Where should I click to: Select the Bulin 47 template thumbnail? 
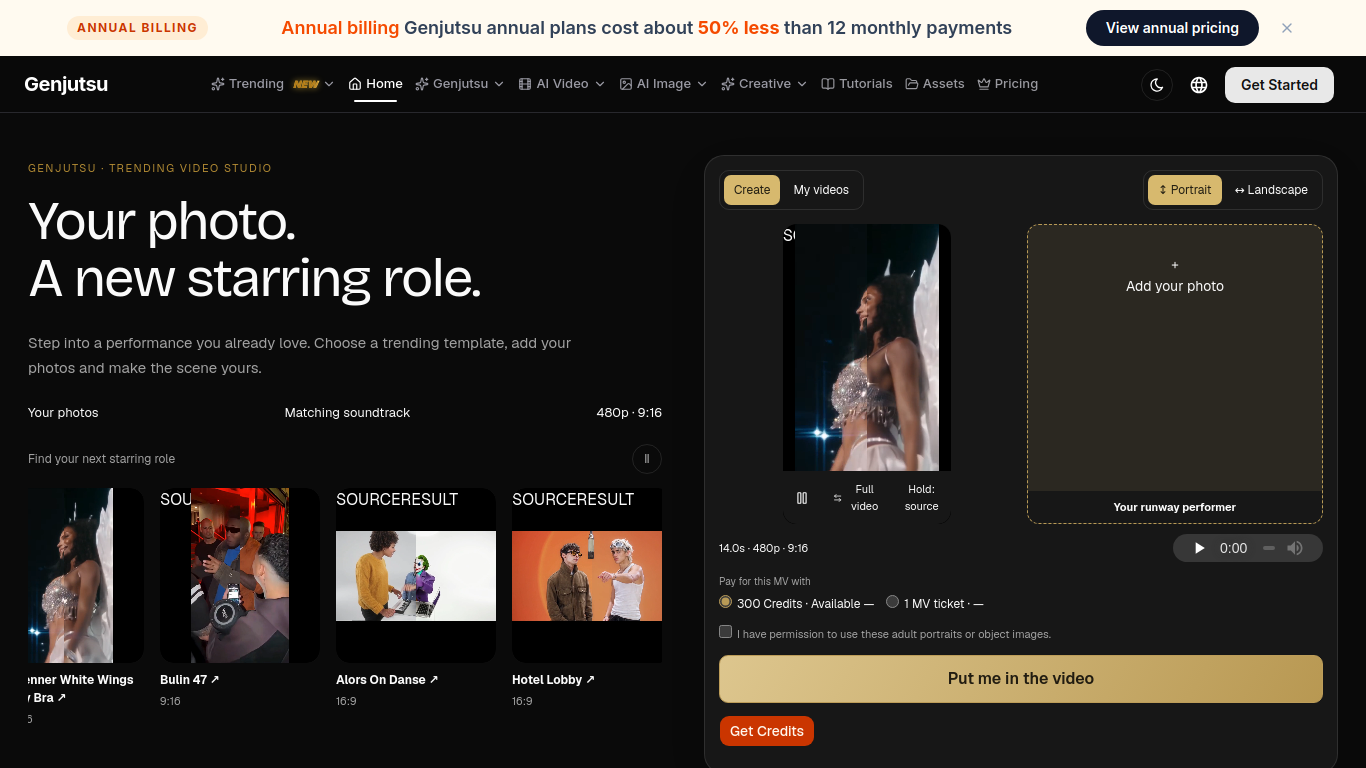click(x=240, y=575)
